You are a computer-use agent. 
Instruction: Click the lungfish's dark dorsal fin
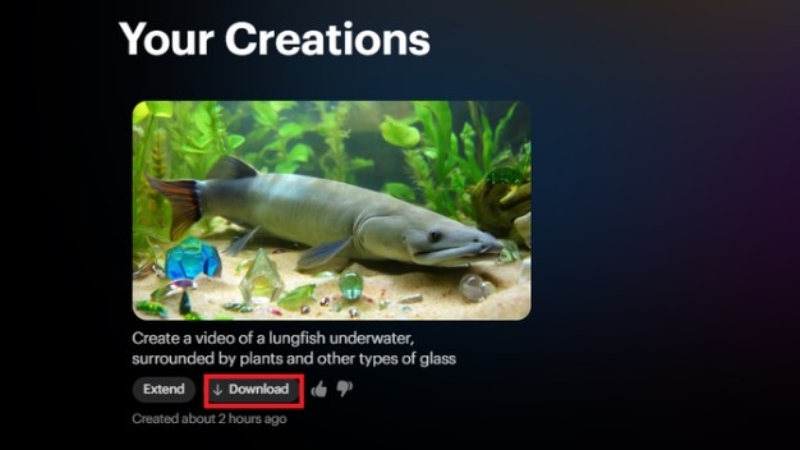[x=233, y=168]
